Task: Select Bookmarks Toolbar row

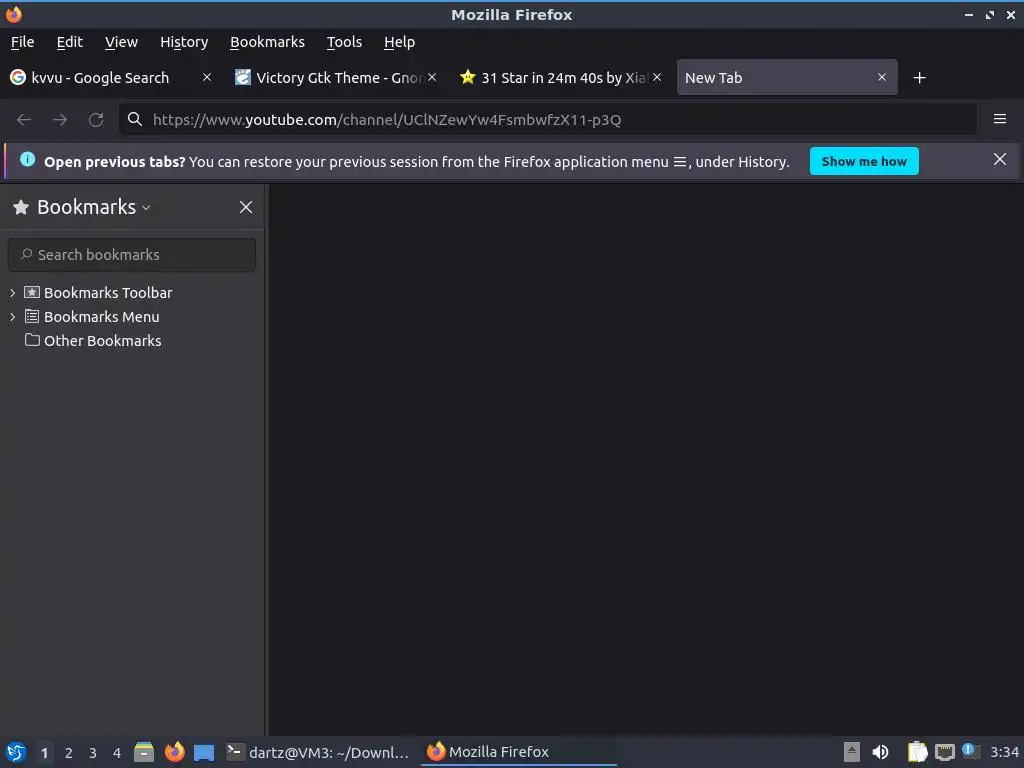Action: coord(132,293)
